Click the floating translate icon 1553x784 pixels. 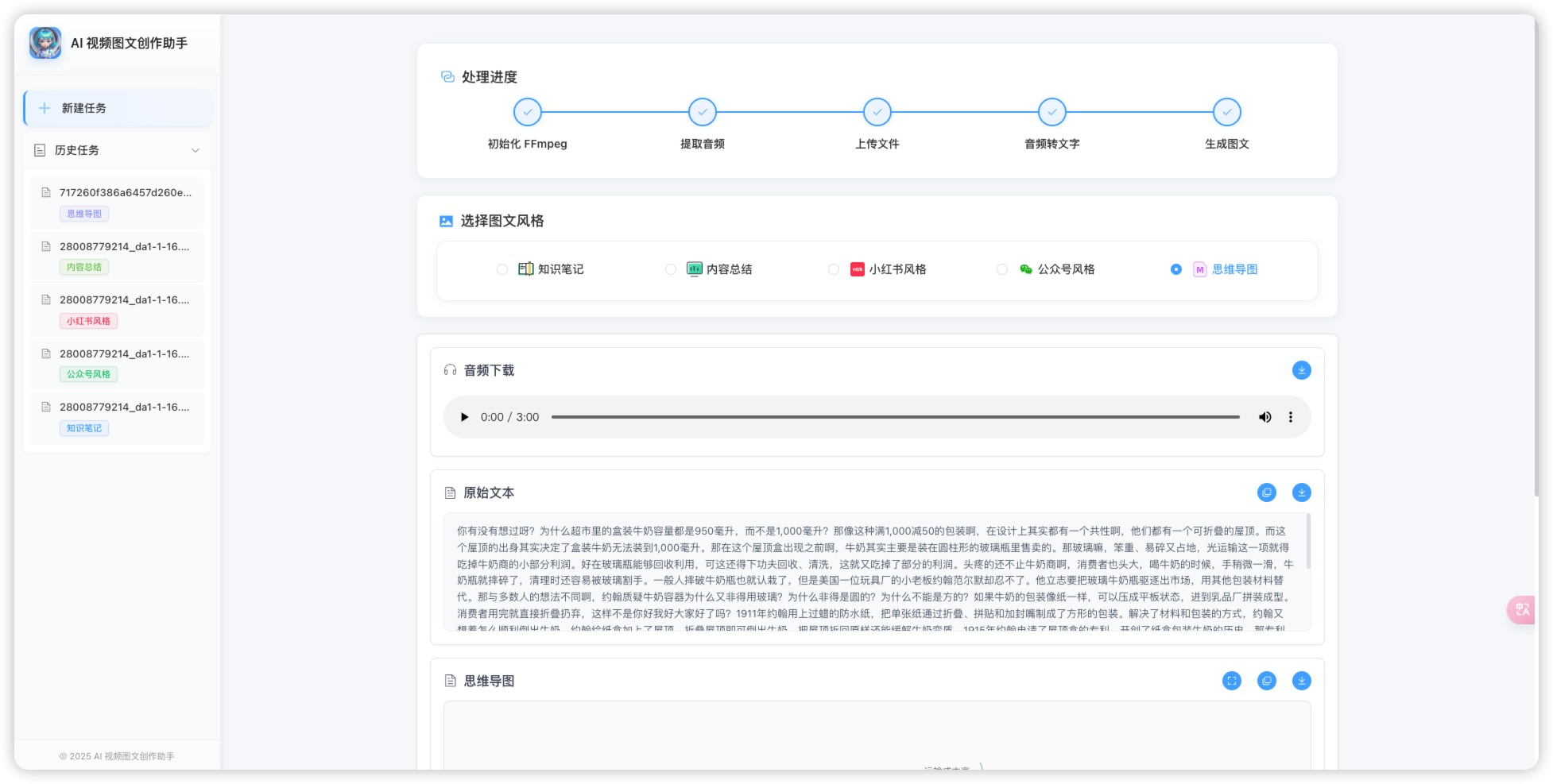pyautogui.click(x=1522, y=609)
